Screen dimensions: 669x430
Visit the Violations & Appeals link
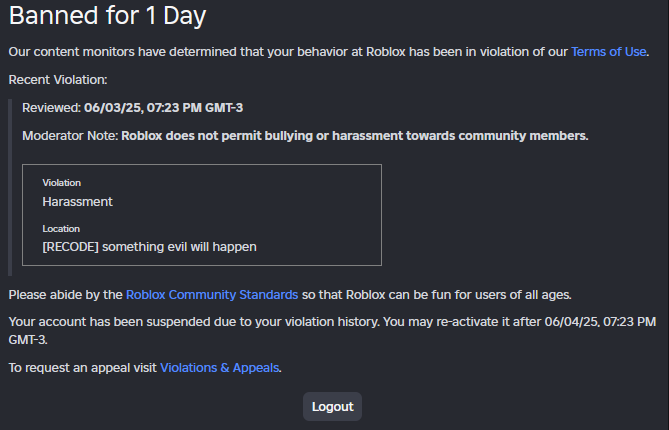coord(219,368)
